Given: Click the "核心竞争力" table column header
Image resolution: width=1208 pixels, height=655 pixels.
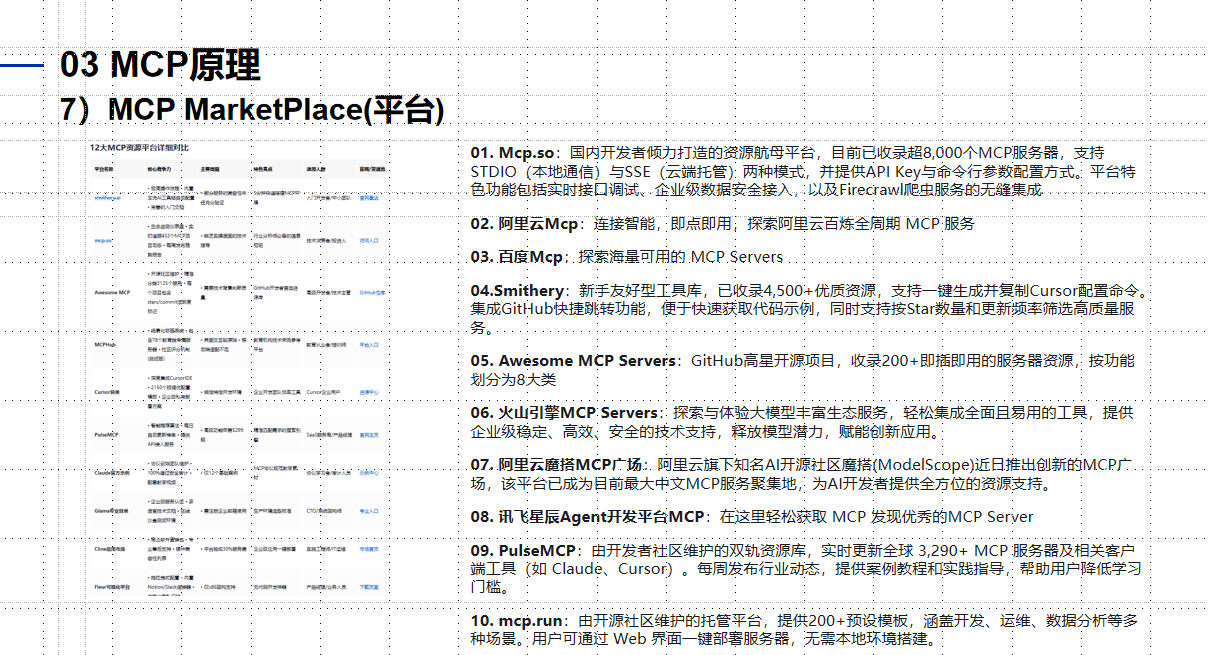Looking at the screenshot, I should 160,169.
